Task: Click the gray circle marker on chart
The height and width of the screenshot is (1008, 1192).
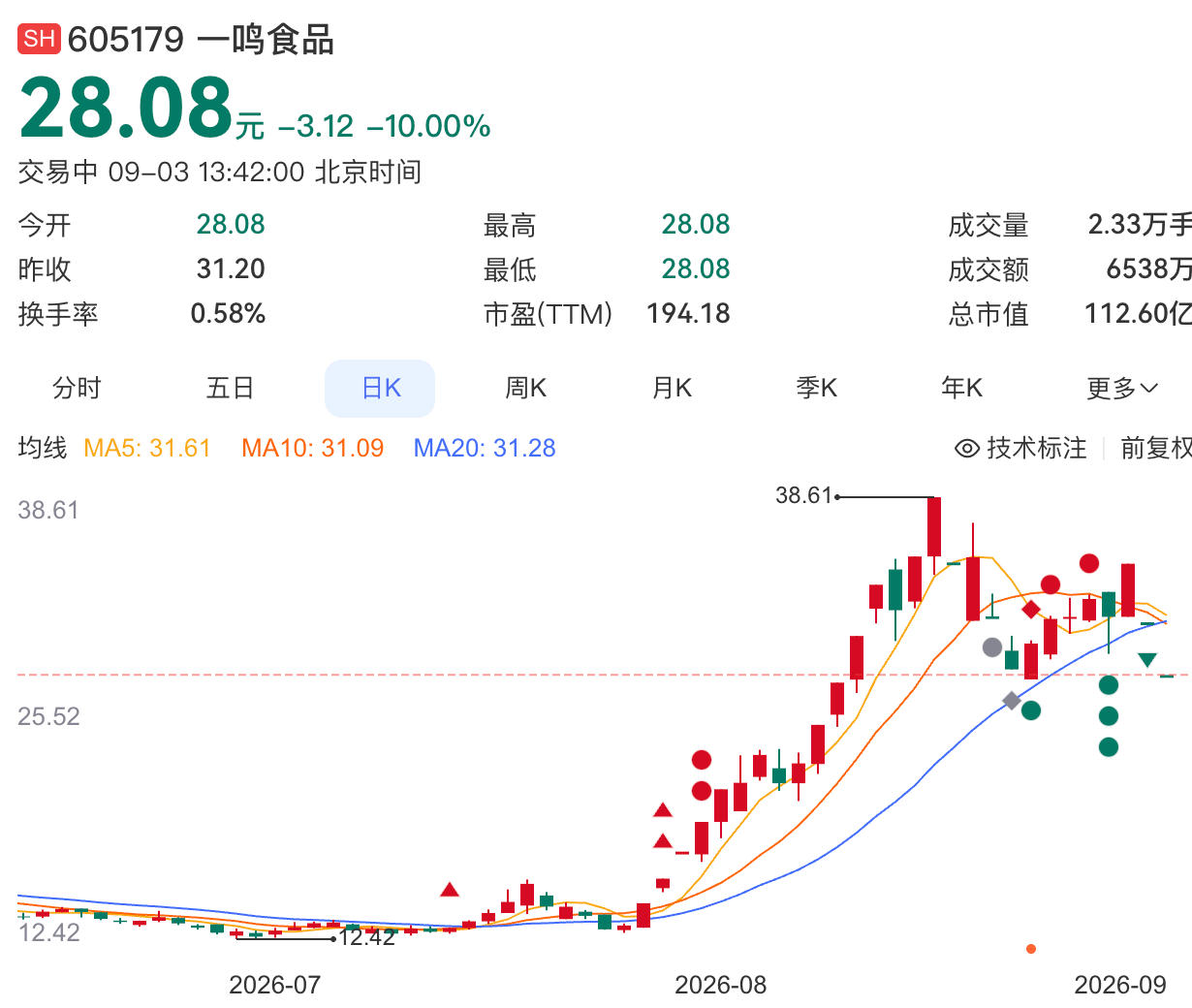Action: [992, 646]
